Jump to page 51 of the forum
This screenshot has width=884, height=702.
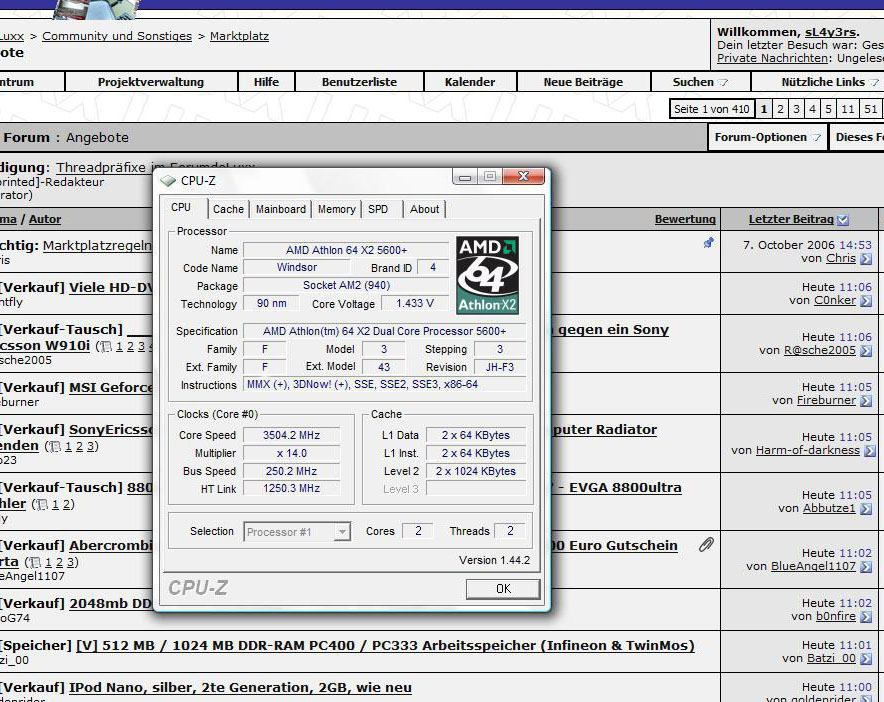coord(870,109)
